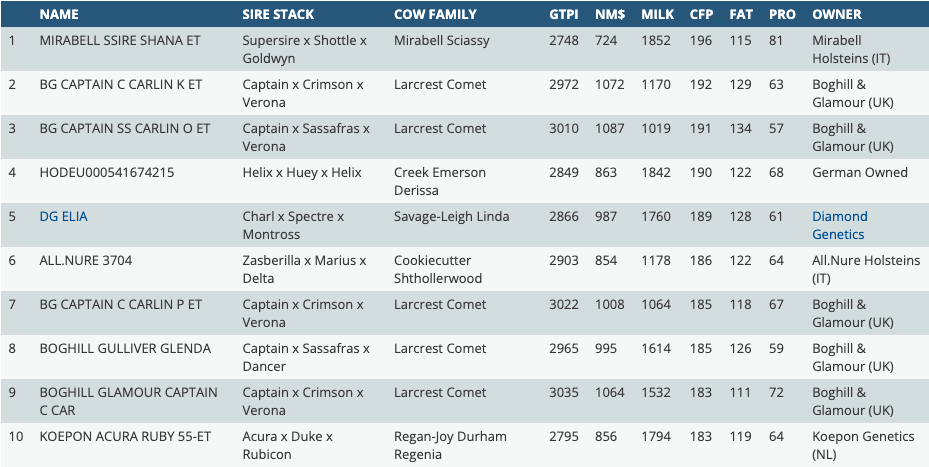Viewport: 929px width, 467px height.
Task: Click the CFP column header
Action: point(701,15)
